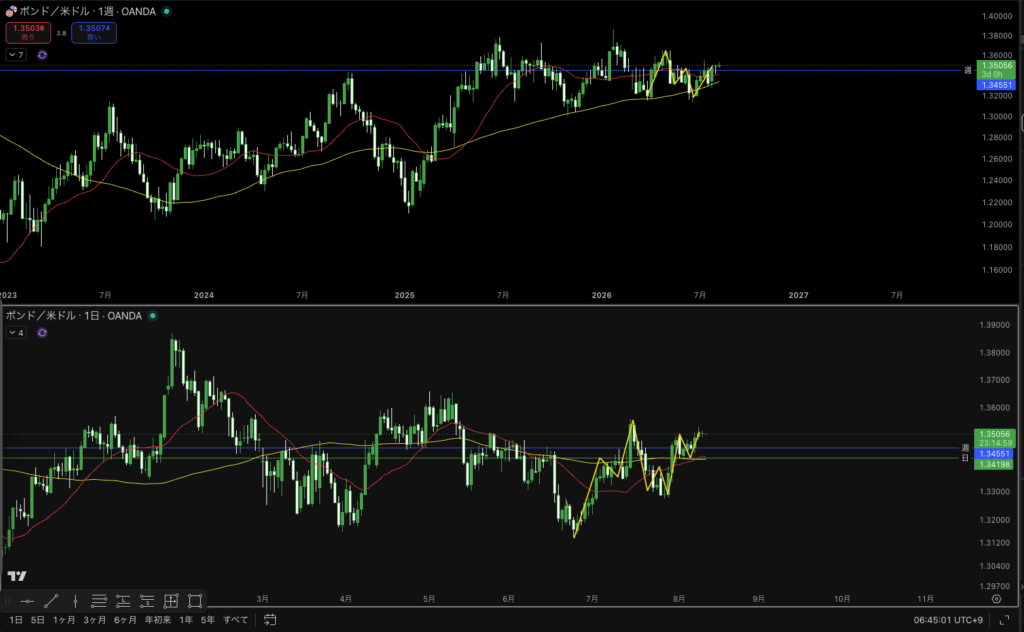1024x632 pixels.
Task: Open the weekly chart symbol title ポンド/米ドル・1週
Action: (x=88, y=11)
